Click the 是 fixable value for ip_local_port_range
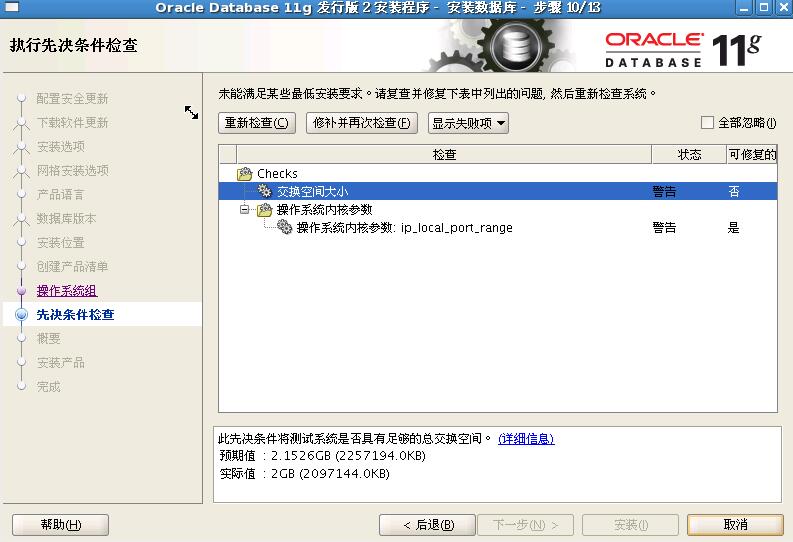 [733, 228]
